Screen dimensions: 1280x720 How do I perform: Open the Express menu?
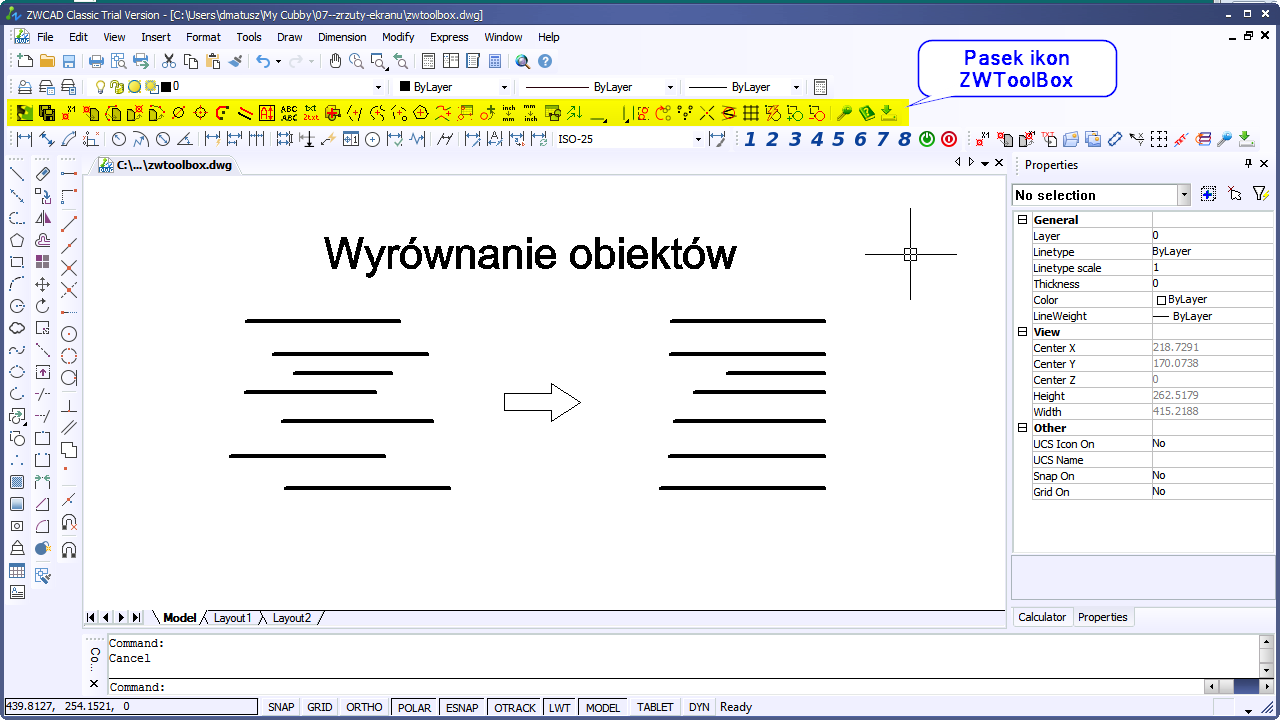[449, 37]
